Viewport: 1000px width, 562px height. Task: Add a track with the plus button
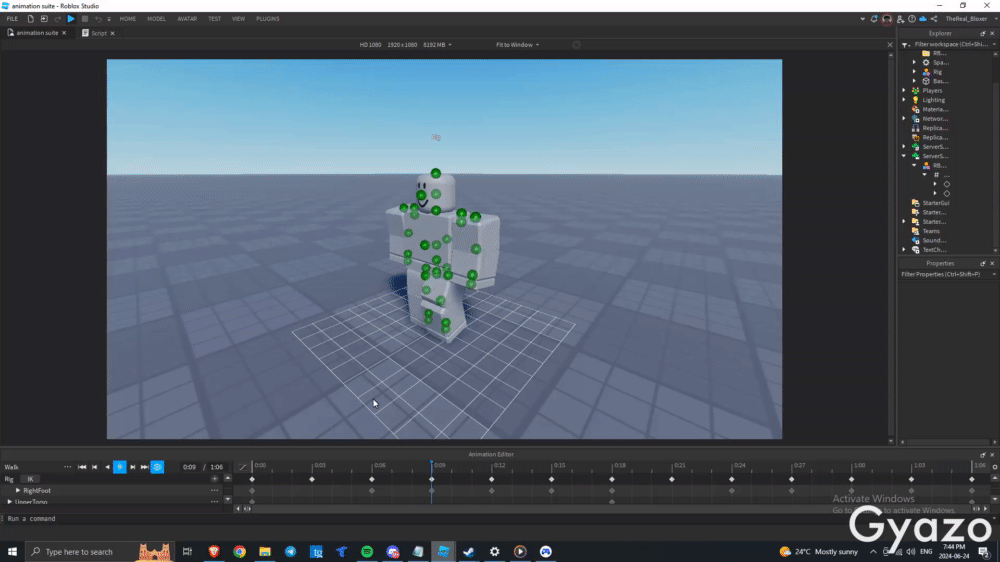point(214,479)
